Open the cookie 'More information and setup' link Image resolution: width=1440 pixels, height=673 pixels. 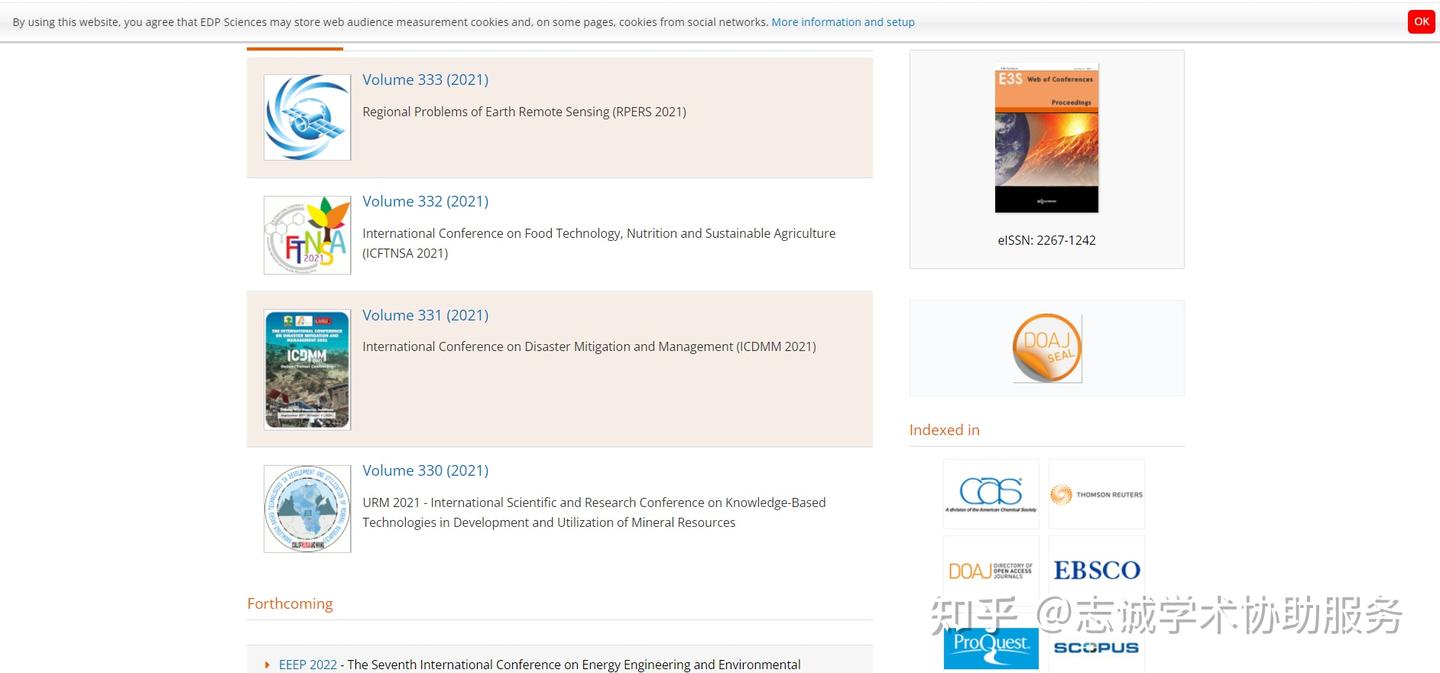(843, 21)
